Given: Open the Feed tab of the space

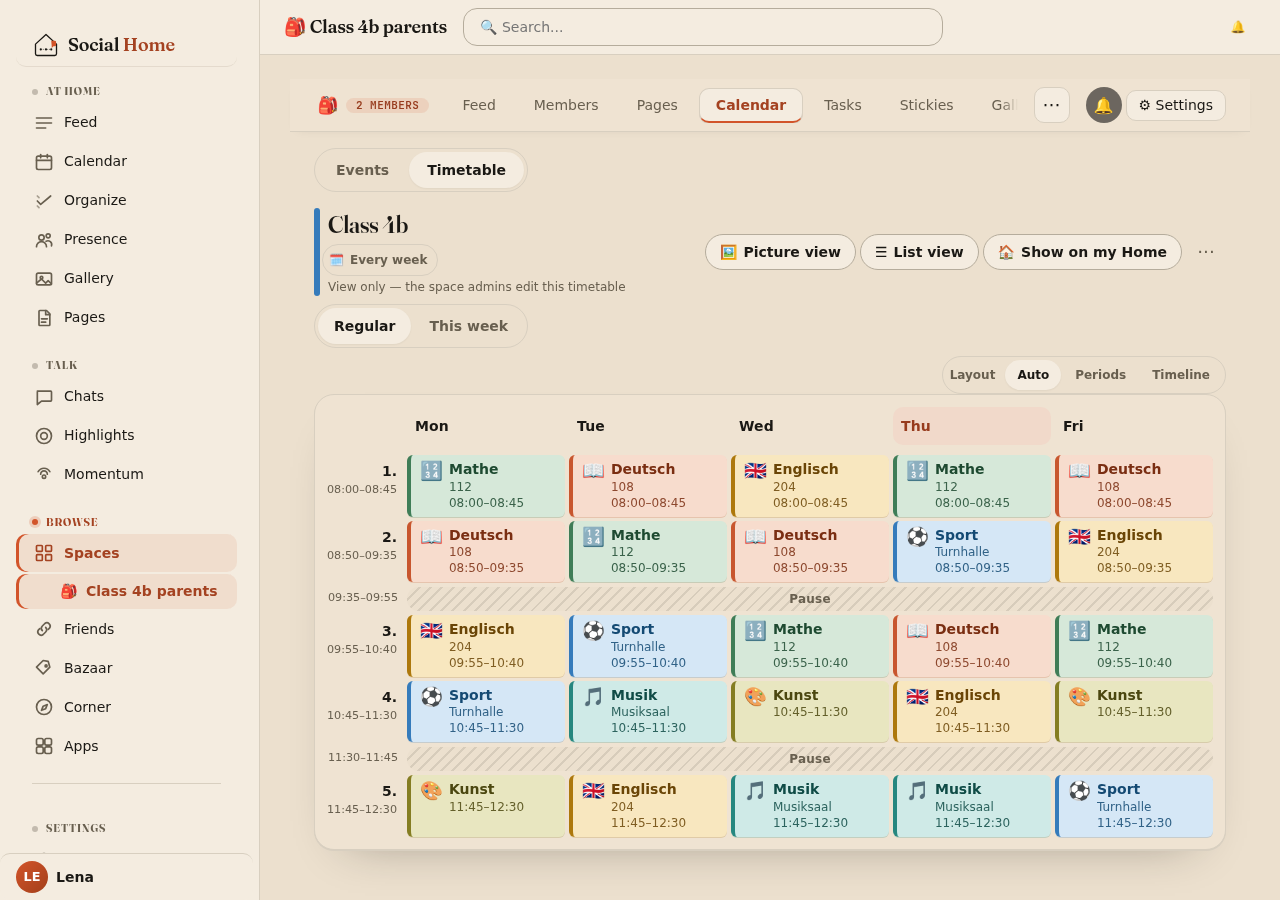Looking at the screenshot, I should click(x=479, y=105).
